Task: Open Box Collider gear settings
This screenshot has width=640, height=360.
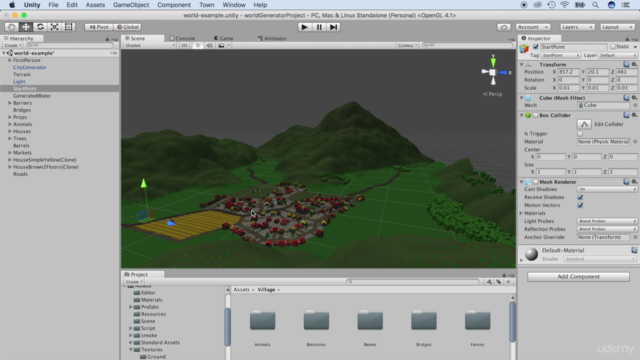Action: 634,115
